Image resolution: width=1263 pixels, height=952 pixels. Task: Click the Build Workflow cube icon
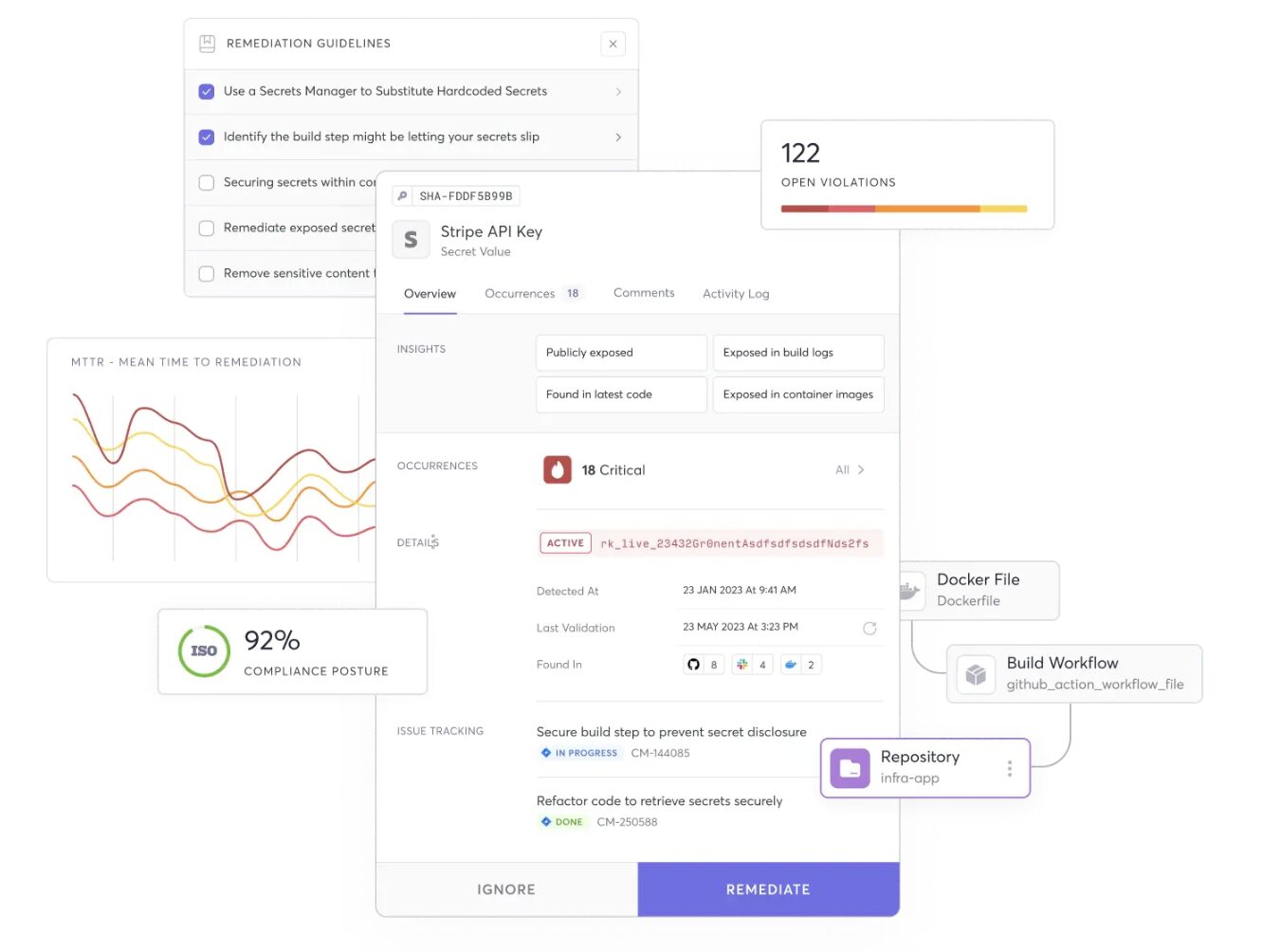(976, 674)
